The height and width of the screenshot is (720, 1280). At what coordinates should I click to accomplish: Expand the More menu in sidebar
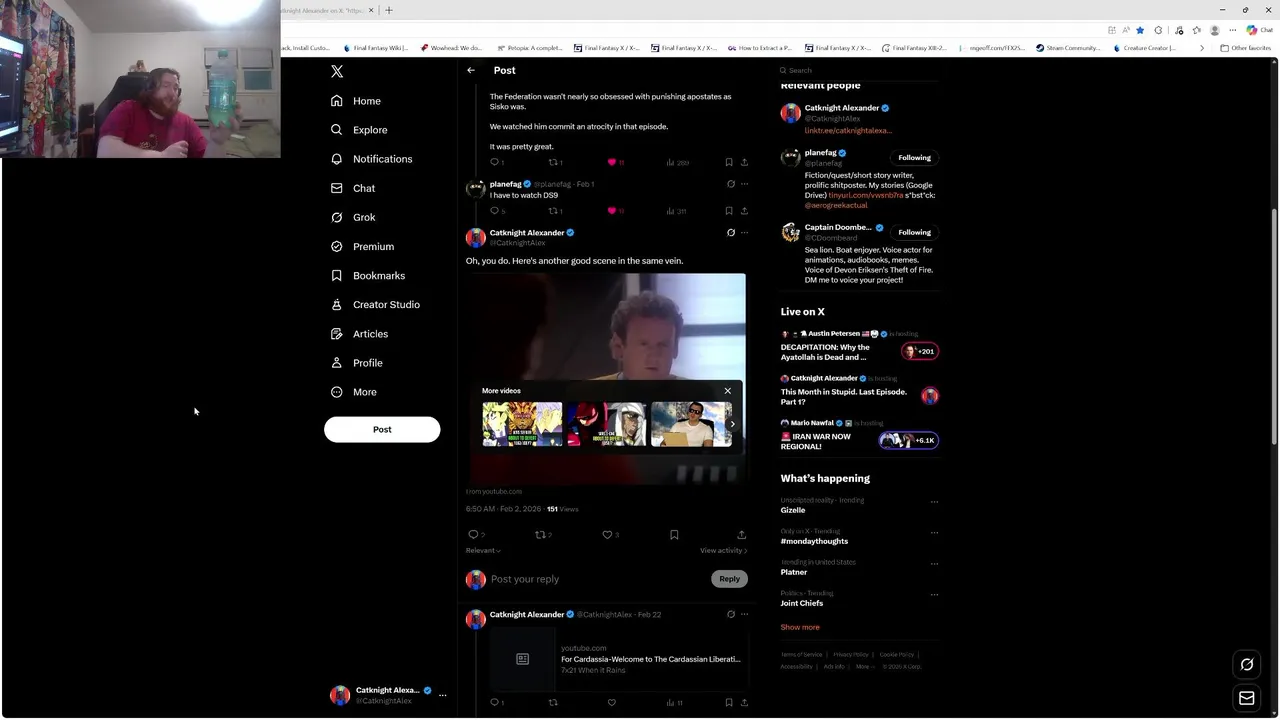pos(353,392)
